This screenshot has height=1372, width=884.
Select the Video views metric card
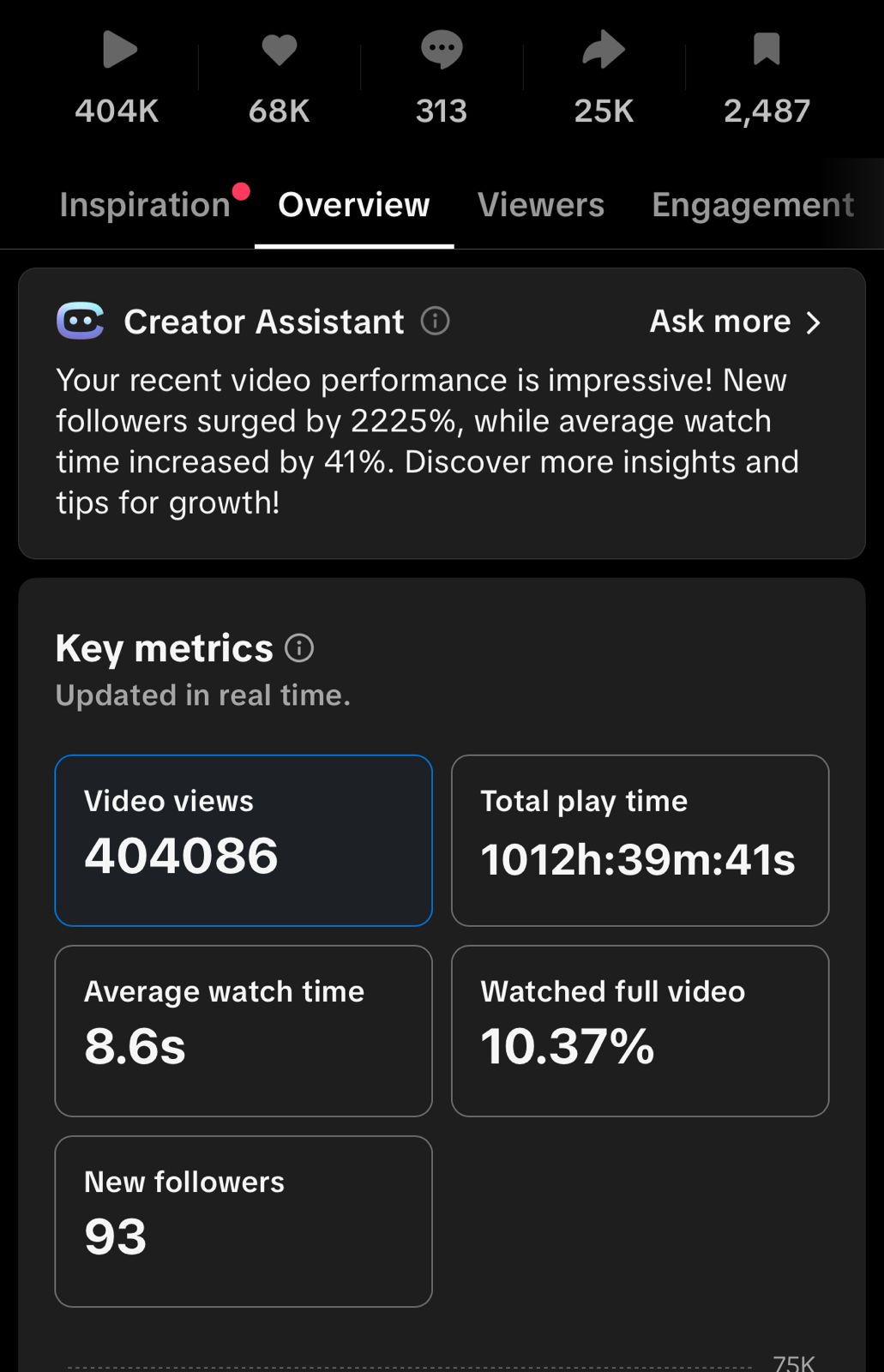[x=244, y=840]
